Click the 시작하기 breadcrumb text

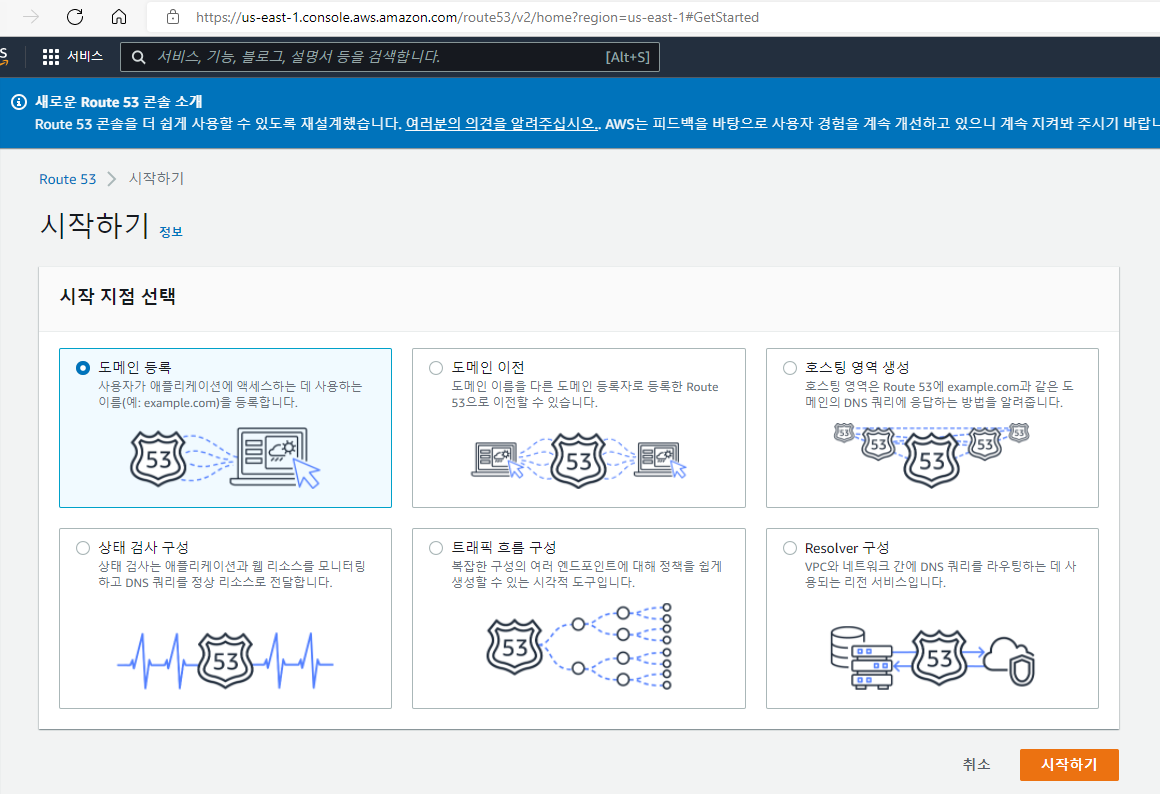156,178
